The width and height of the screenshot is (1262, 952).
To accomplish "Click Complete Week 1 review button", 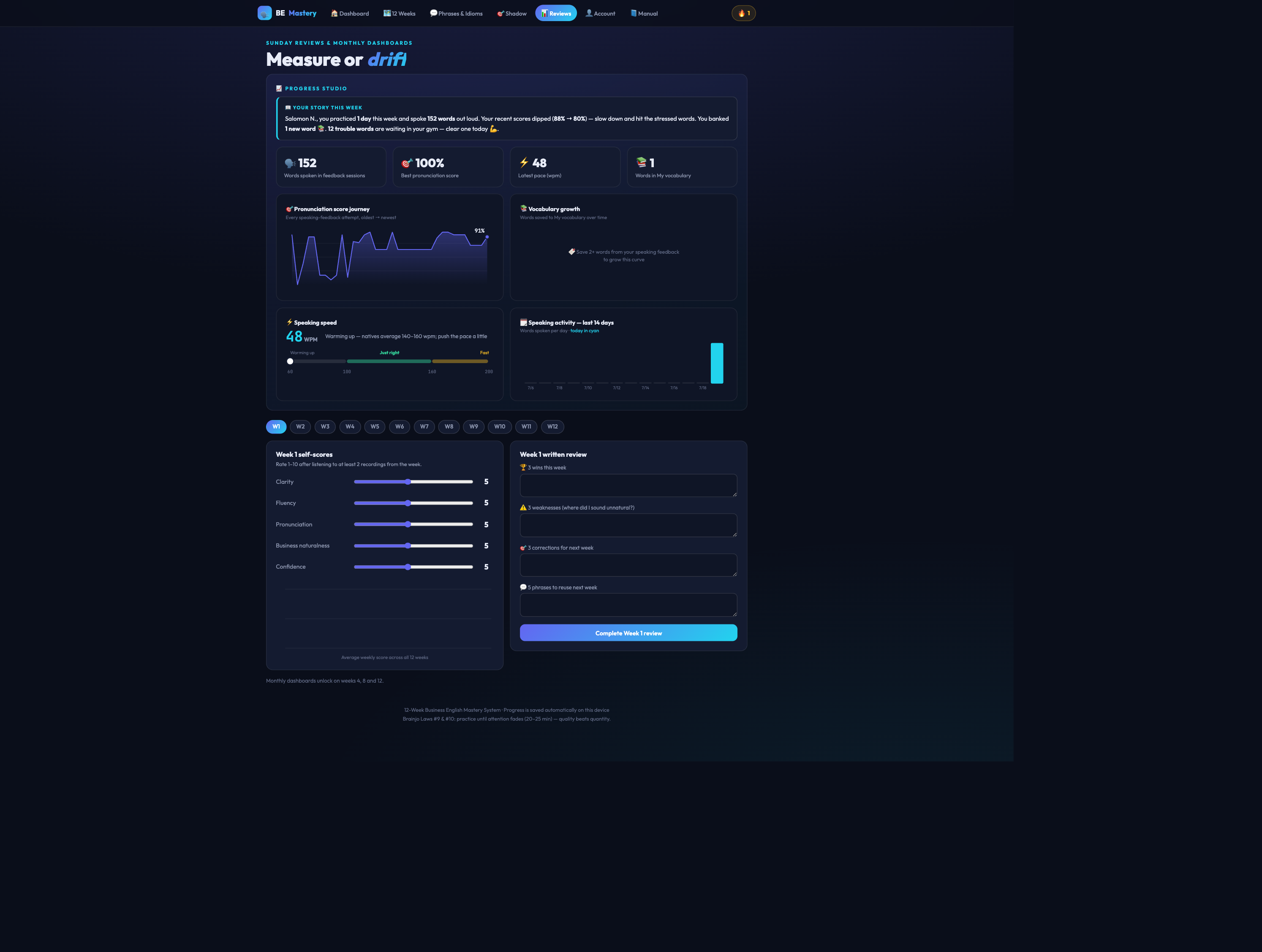I will pos(628,633).
